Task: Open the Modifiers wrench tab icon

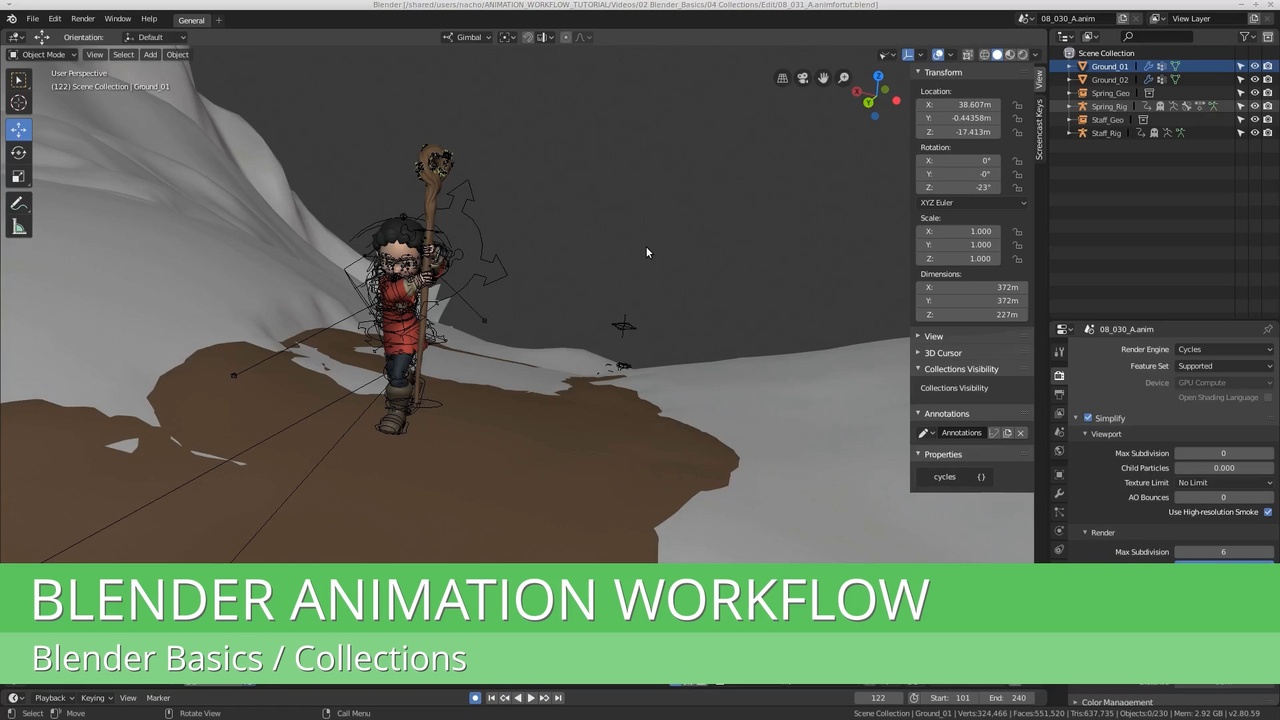Action: [x=1059, y=494]
